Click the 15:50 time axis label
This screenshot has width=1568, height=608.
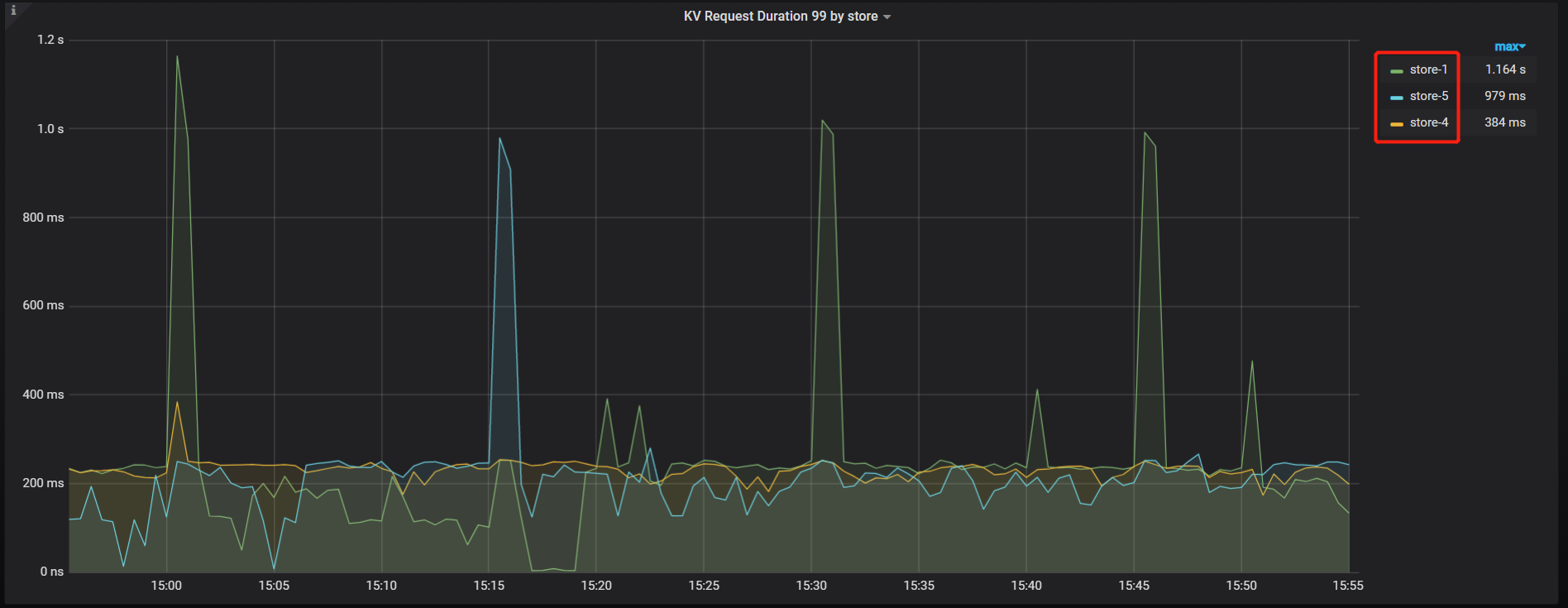pos(1241,586)
